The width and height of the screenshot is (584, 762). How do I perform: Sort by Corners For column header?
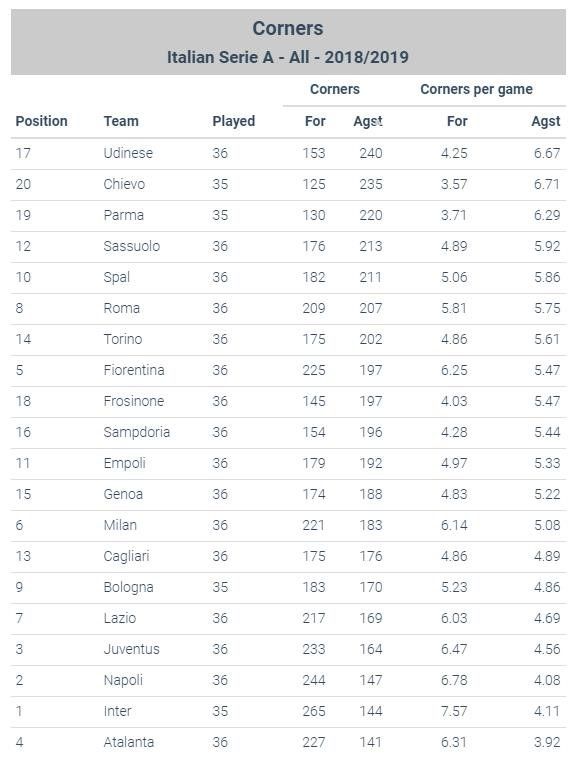click(315, 121)
